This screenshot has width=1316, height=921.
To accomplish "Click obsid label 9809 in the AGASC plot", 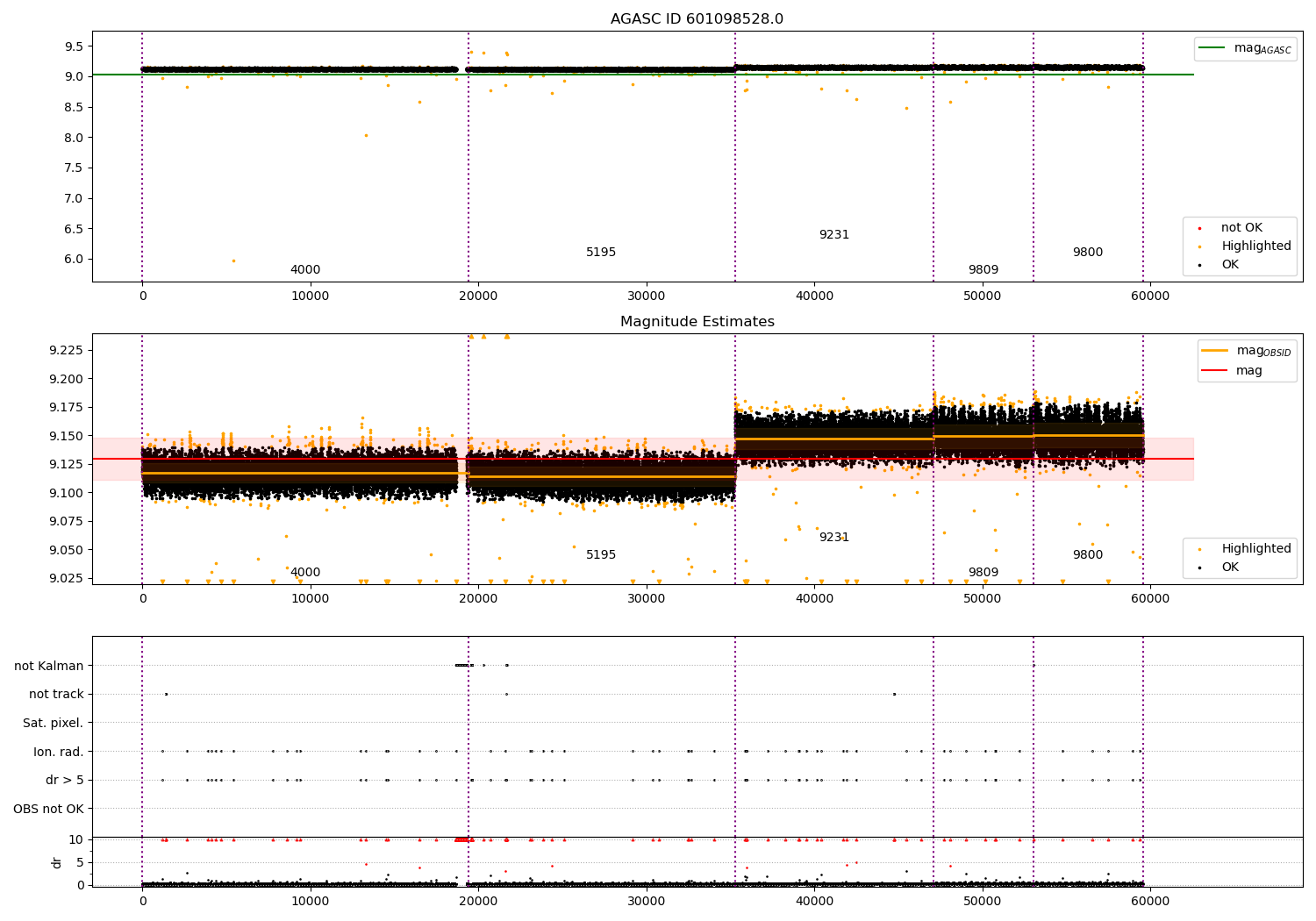I will pos(983,270).
